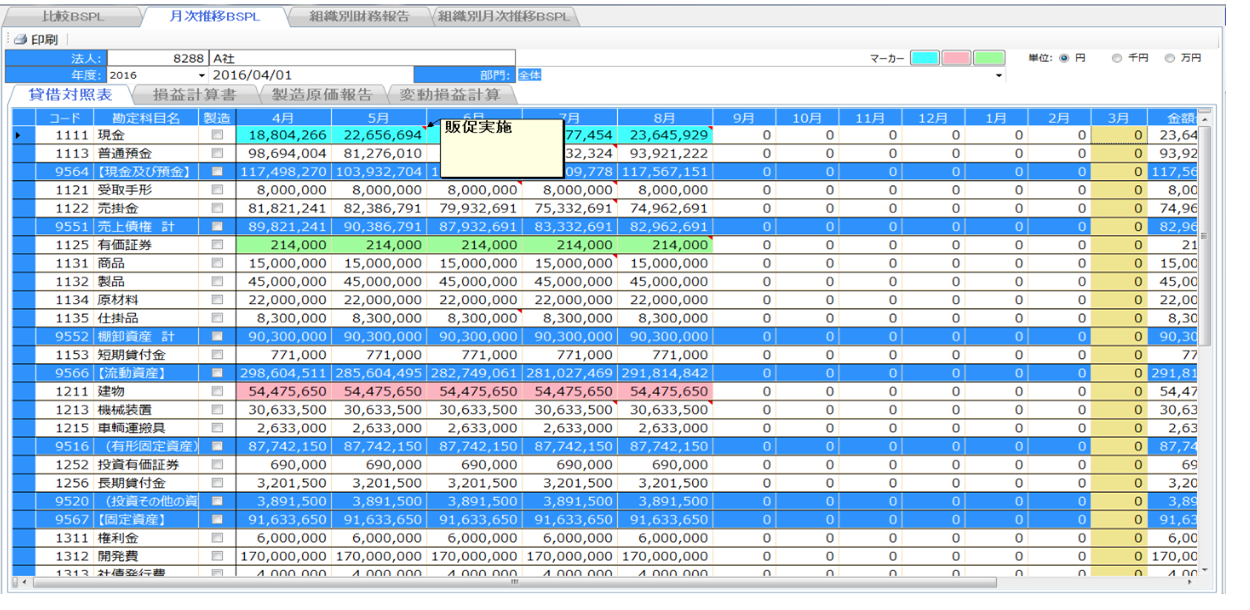The height and width of the screenshot is (610, 1250).
Task: Expand the 部門 dropdown list
Action: coord(998,76)
